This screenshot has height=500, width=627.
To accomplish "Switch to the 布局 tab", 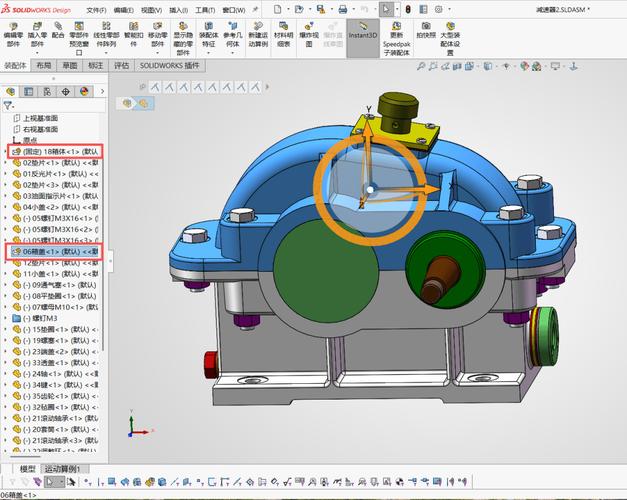I will 44,66.
